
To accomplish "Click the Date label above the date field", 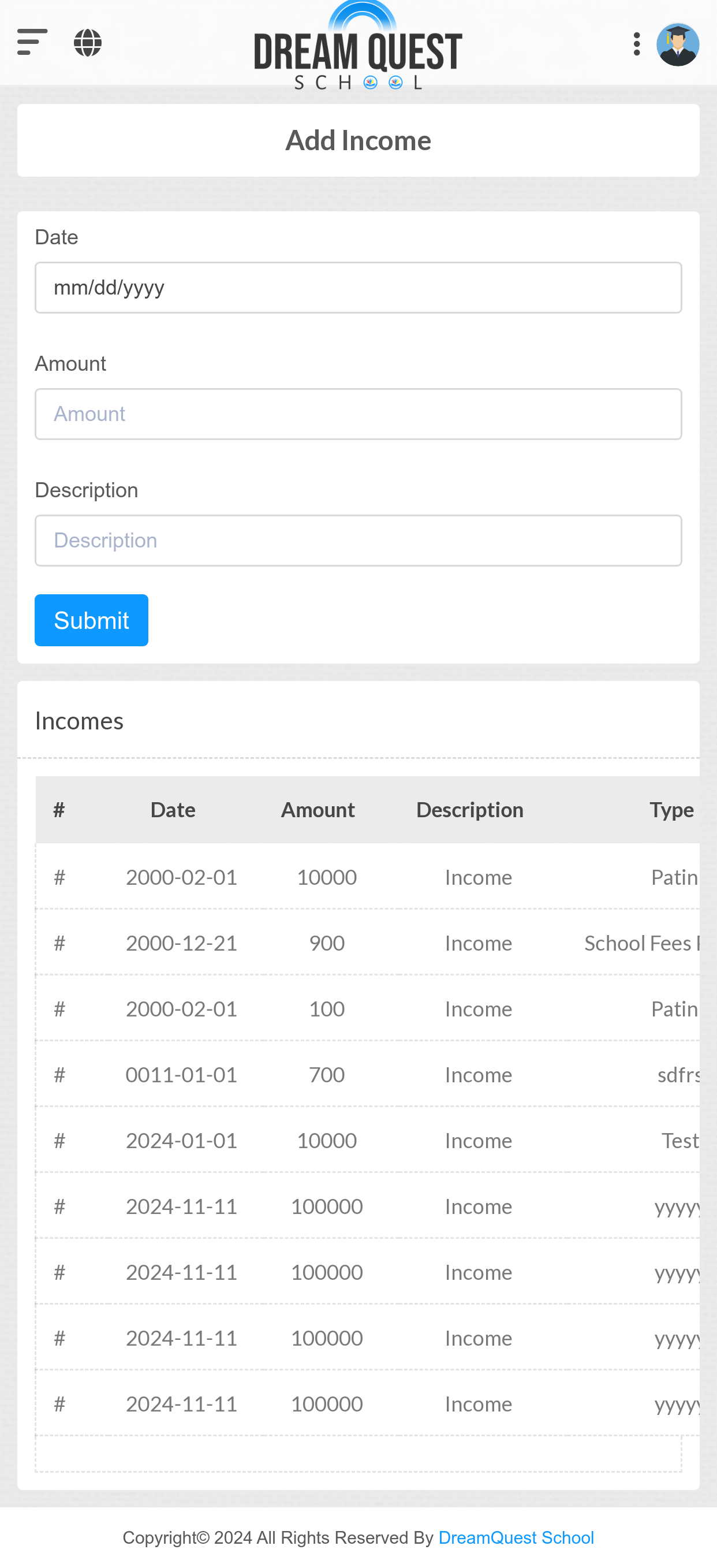I will pos(57,237).
